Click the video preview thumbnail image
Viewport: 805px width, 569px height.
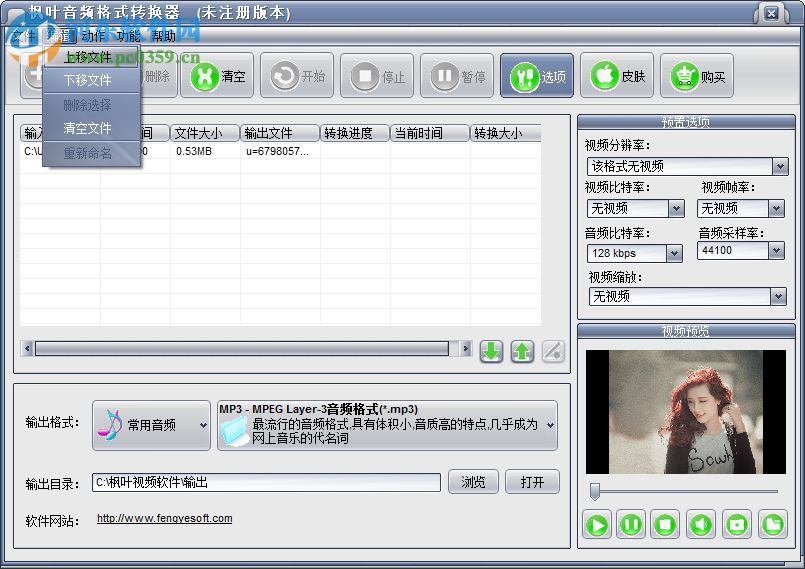pyautogui.click(x=685, y=412)
